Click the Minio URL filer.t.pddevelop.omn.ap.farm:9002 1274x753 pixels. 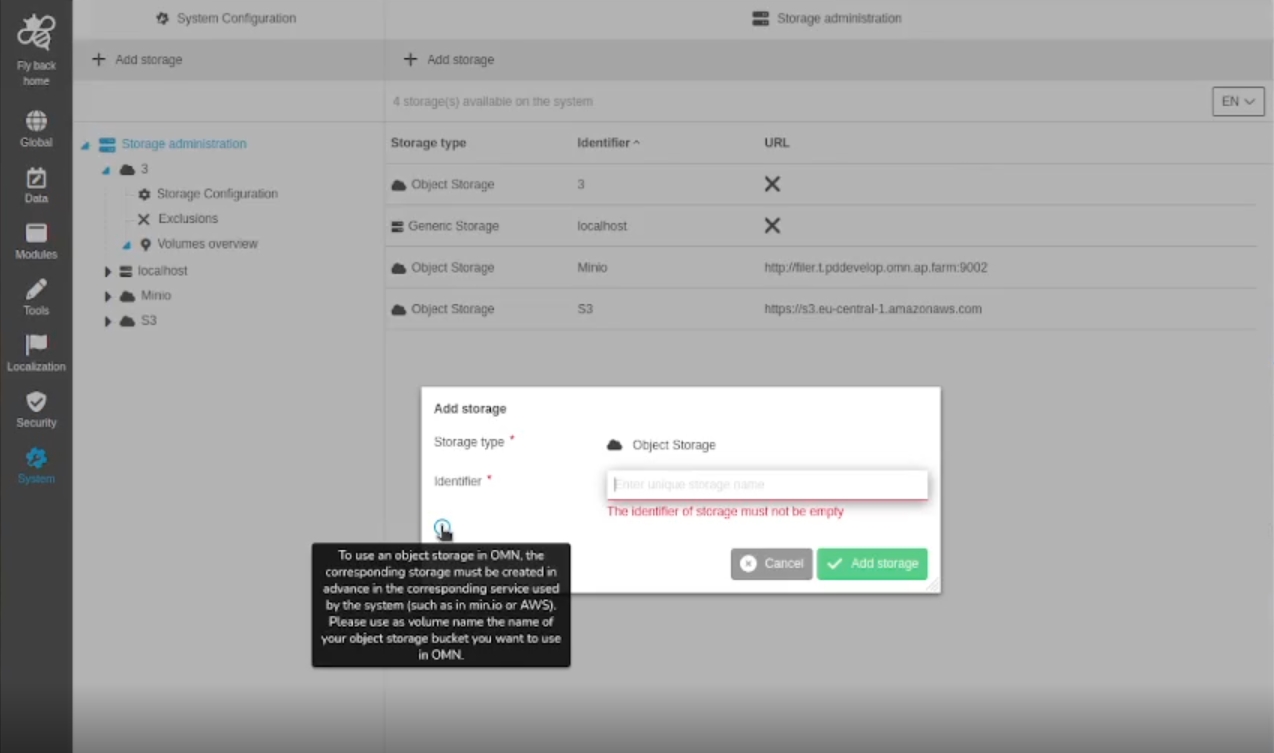pos(876,268)
